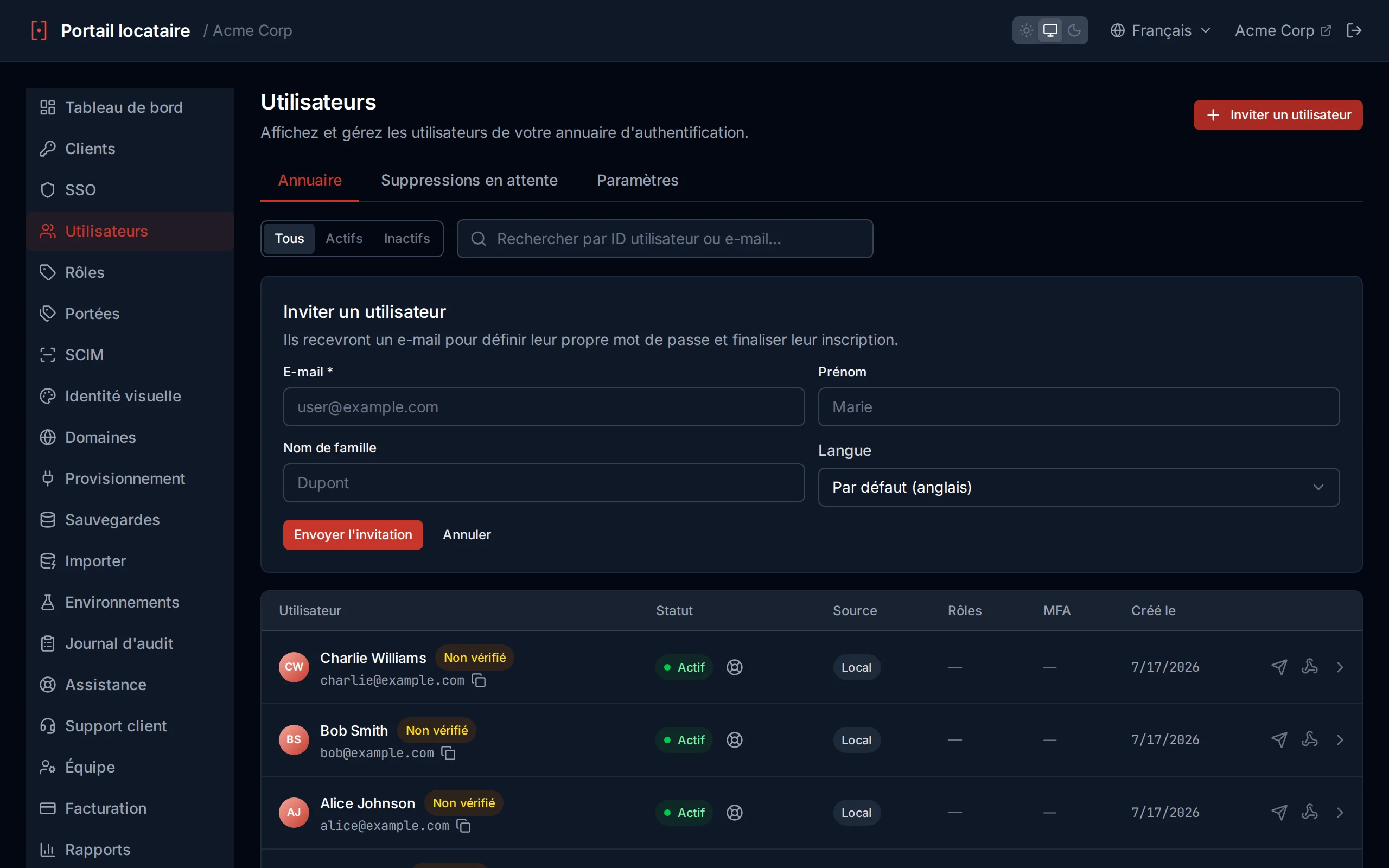
Task: Expand Charlie Williams row chevron
Action: [1340, 667]
